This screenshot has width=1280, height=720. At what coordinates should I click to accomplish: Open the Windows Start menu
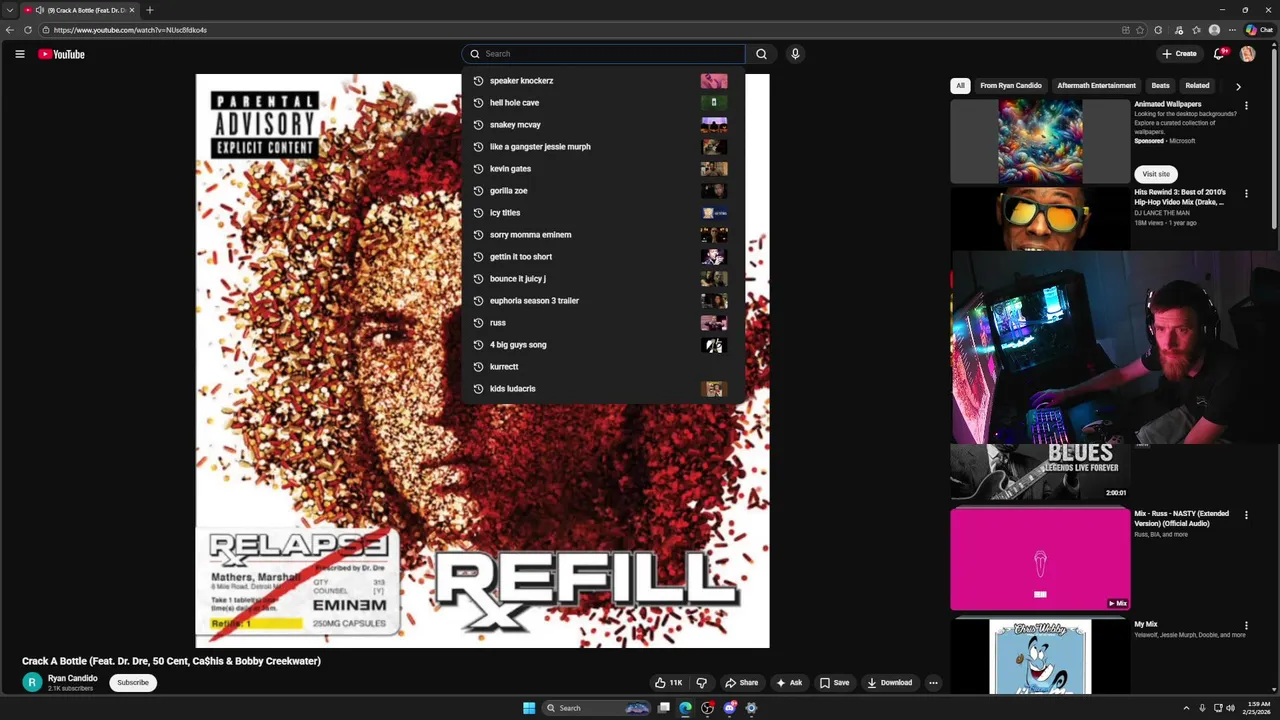pyautogui.click(x=529, y=708)
